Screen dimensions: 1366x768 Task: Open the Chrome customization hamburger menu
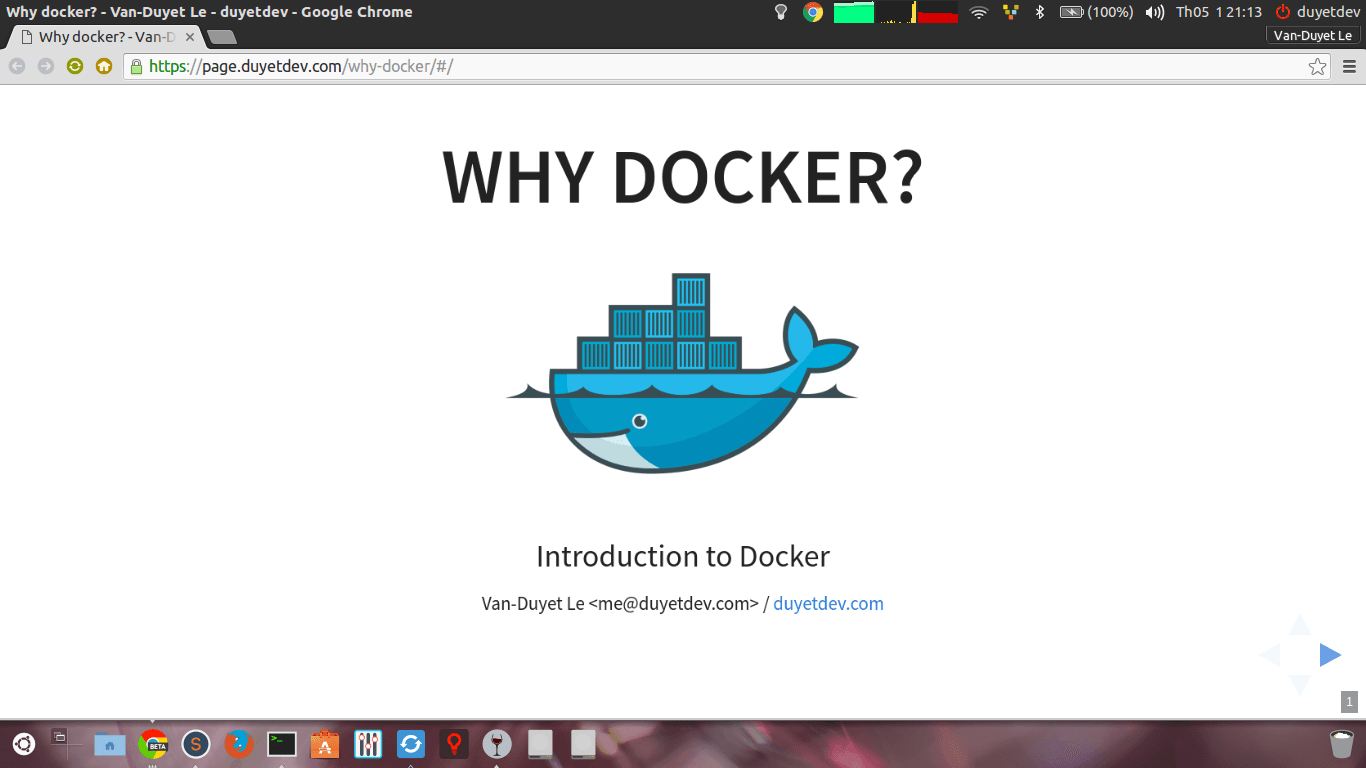click(x=1348, y=66)
